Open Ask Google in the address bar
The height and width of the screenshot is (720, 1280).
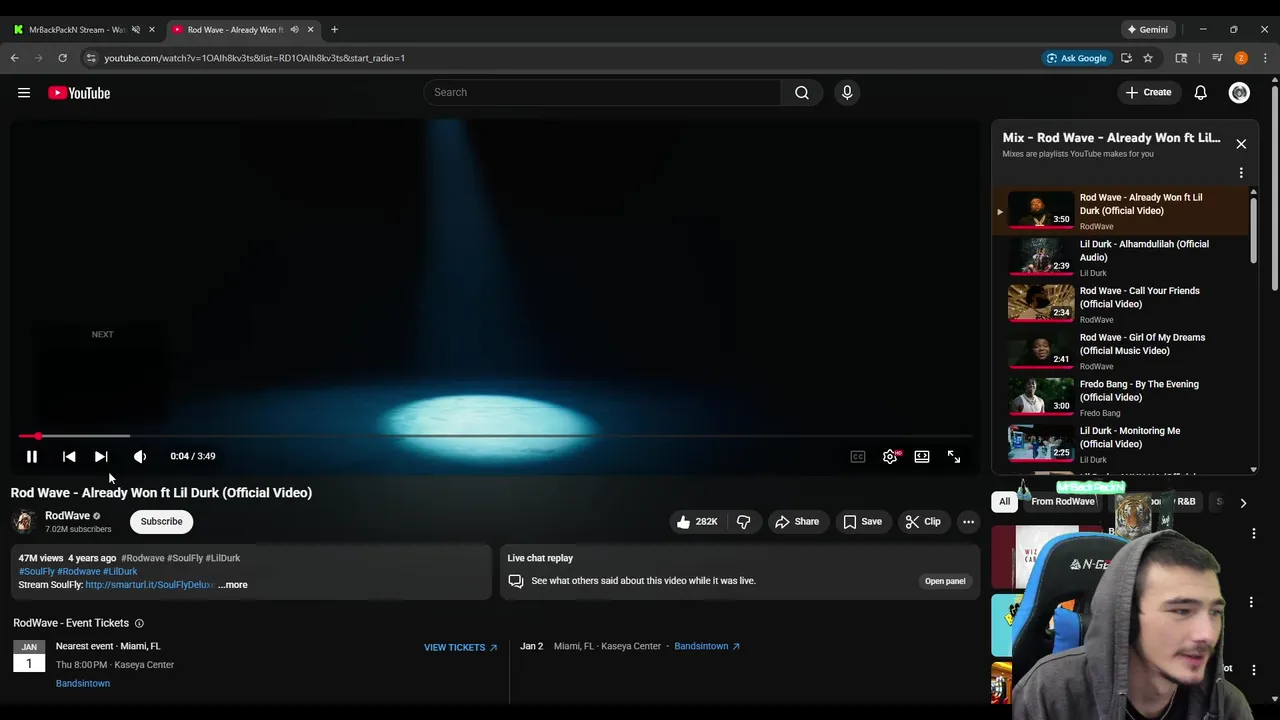click(1076, 58)
